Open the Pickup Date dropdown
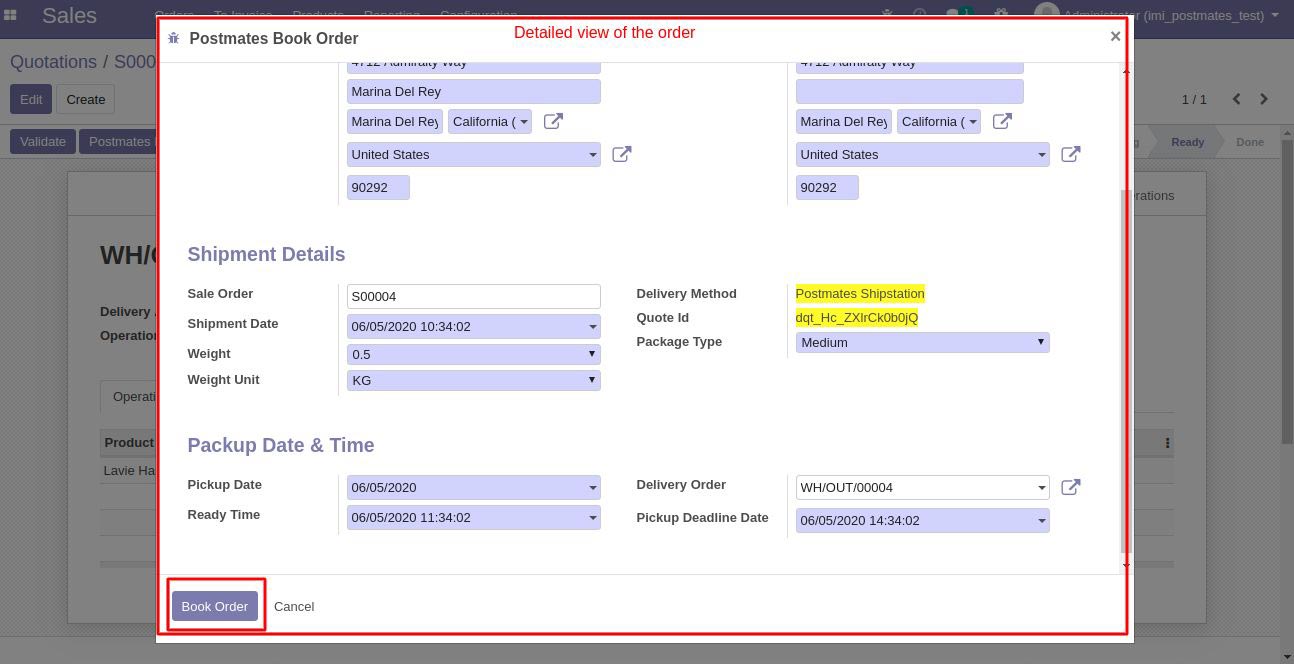Viewport: 1294px width, 664px height. (593, 487)
